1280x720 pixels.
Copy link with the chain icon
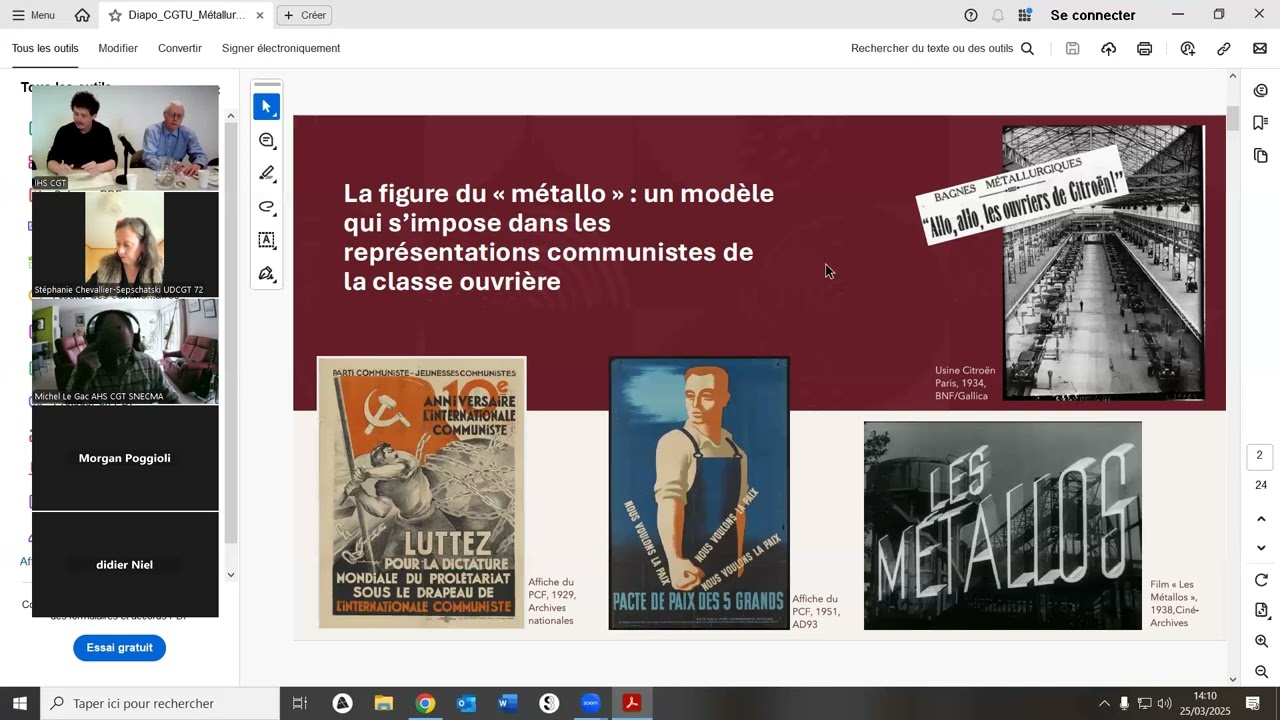tap(1223, 48)
